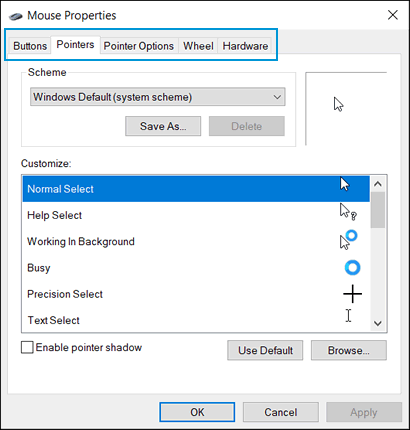Viewport: 410px width, 430px height.
Task: Open the Scheme dropdown list
Action: [x=158, y=97]
